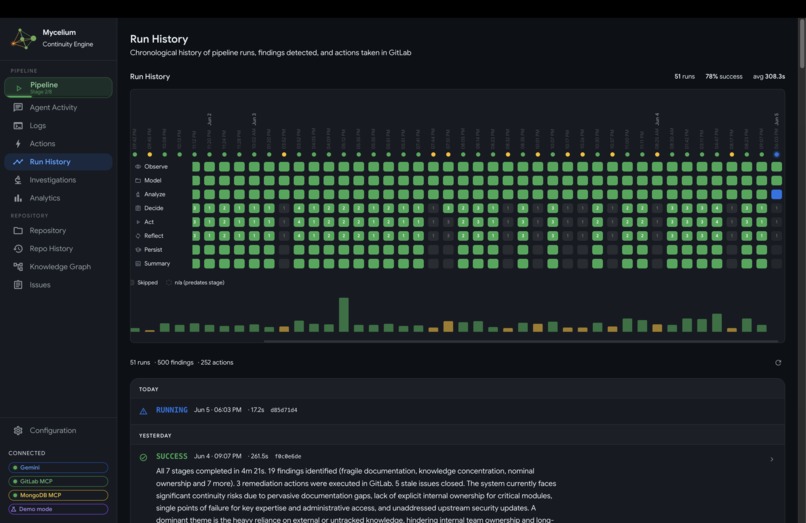Go to Actions lightning icon
The image size is (806, 523).
tap(18, 143)
